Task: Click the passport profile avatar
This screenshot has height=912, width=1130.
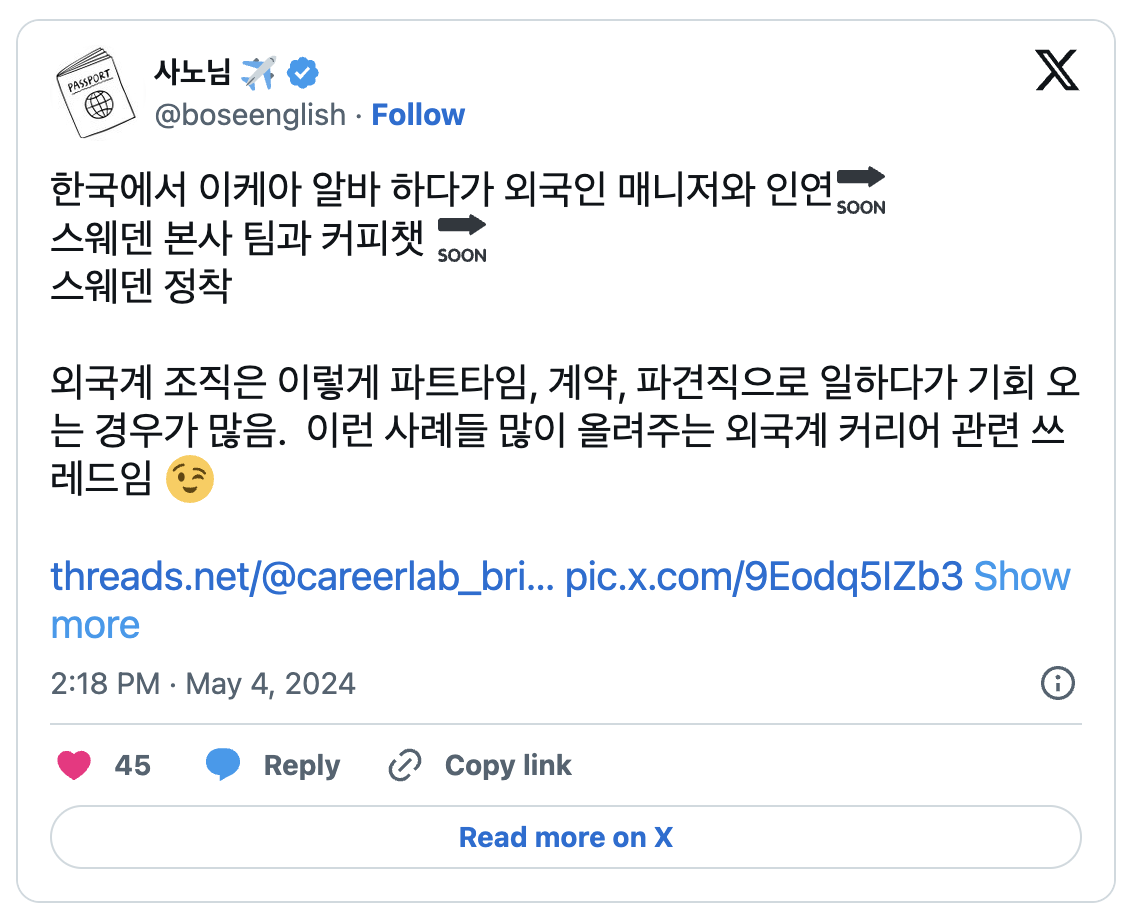Action: click(x=95, y=90)
